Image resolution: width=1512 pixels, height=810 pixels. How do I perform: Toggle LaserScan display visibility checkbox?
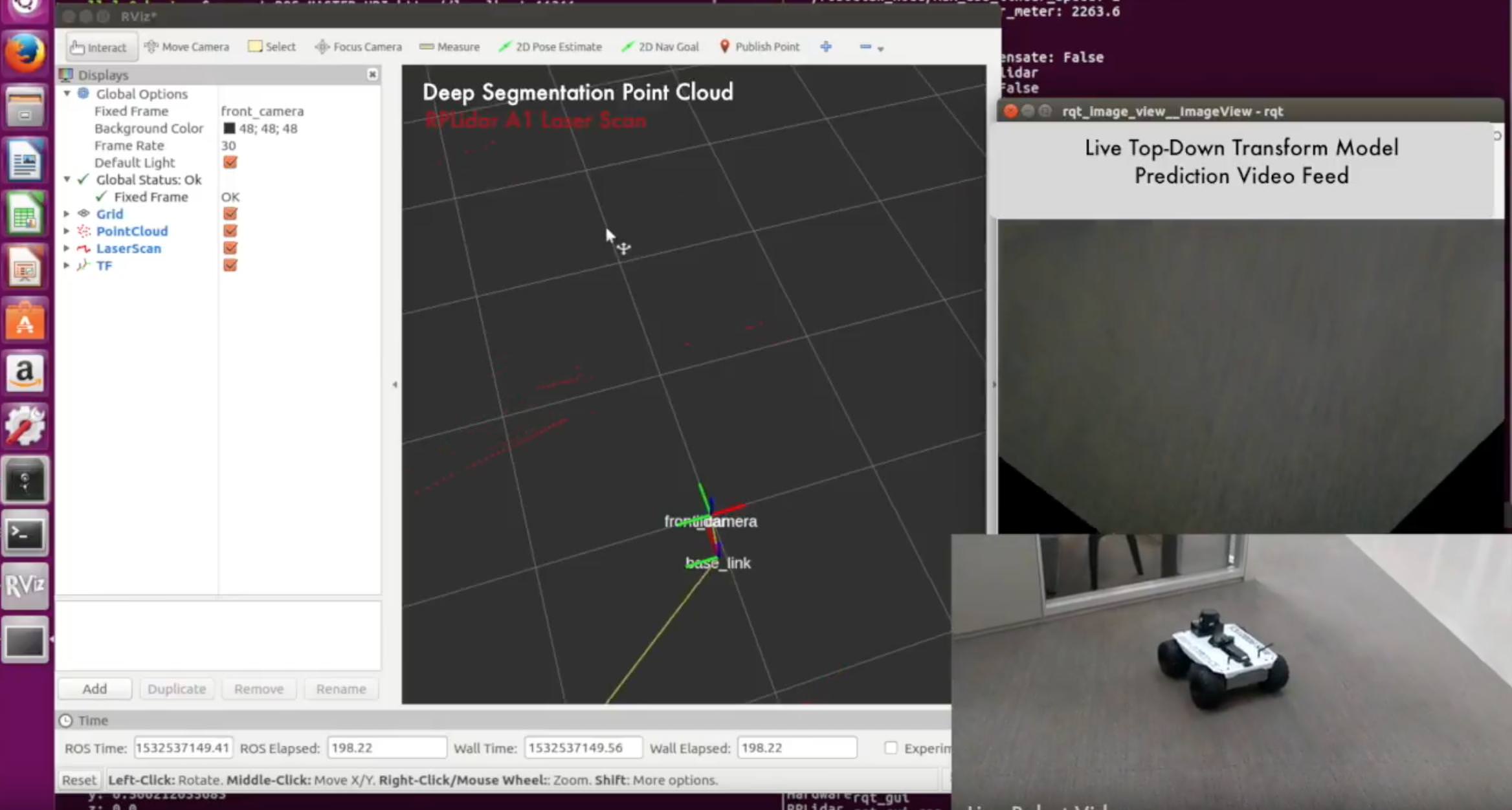point(229,248)
